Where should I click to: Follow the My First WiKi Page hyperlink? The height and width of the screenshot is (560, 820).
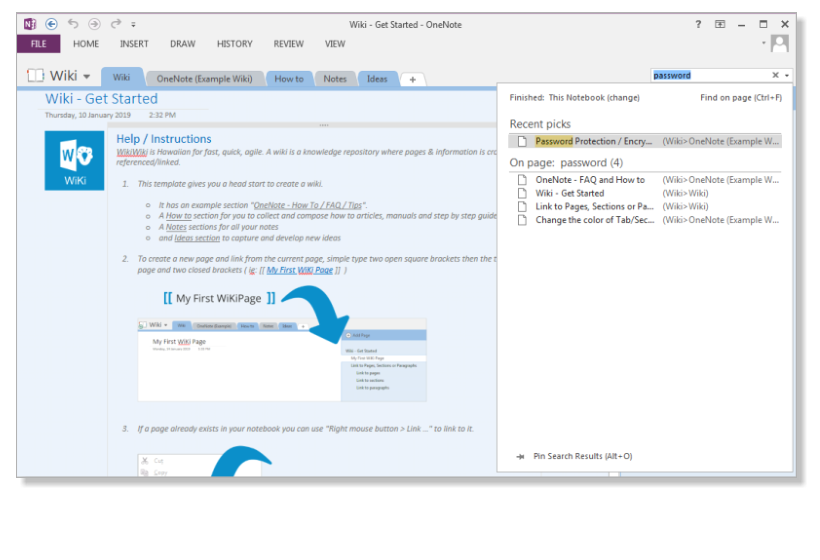300,270
